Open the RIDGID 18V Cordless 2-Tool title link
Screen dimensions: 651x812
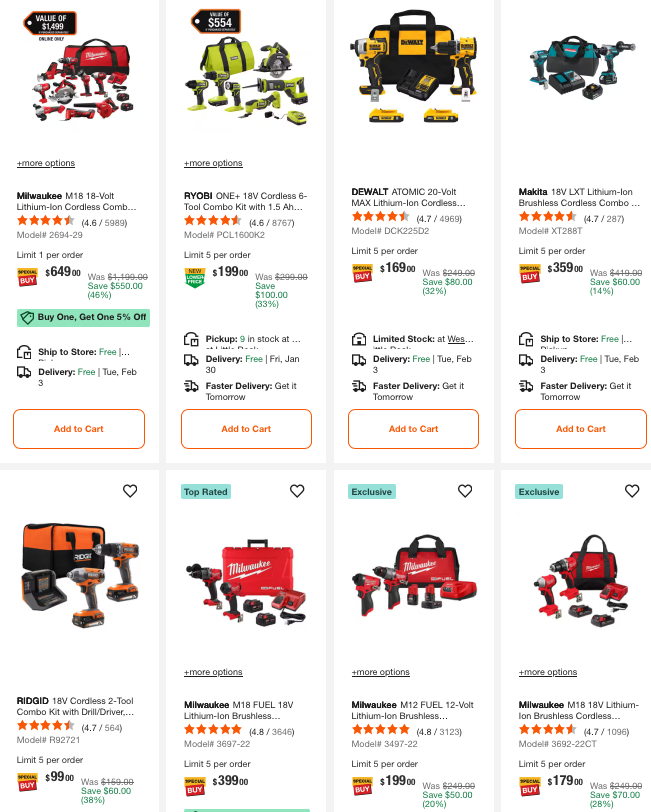coord(75,706)
